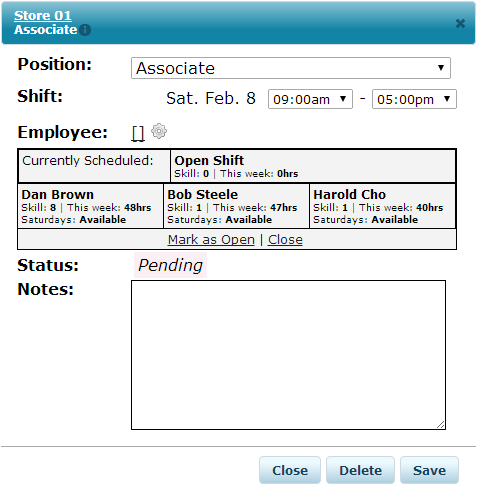
Task: Click inside the Notes text area
Action: click(x=288, y=355)
